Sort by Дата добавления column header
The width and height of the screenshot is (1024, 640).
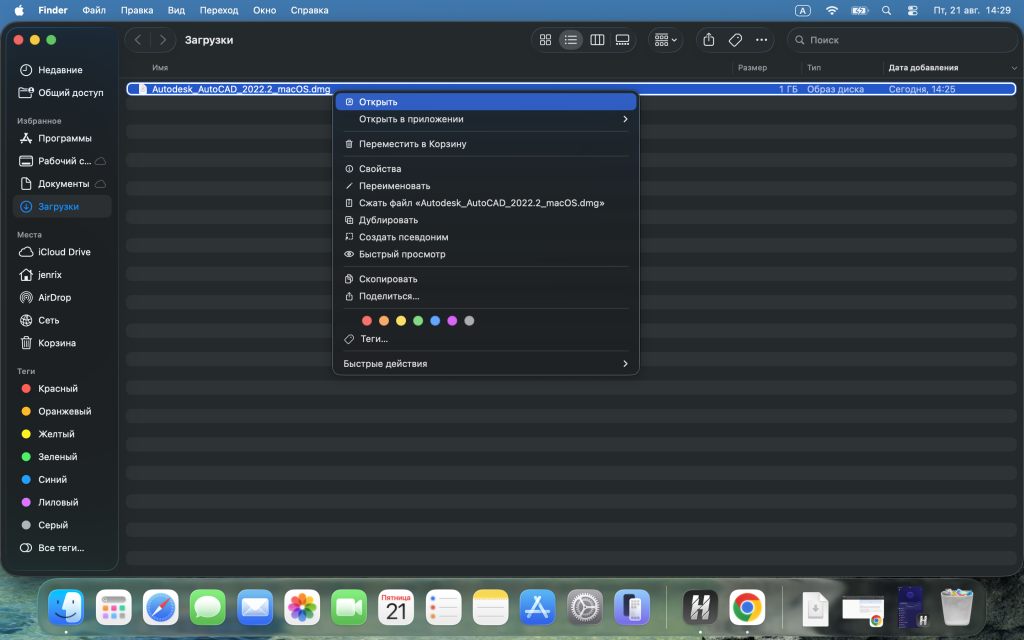pos(923,67)
